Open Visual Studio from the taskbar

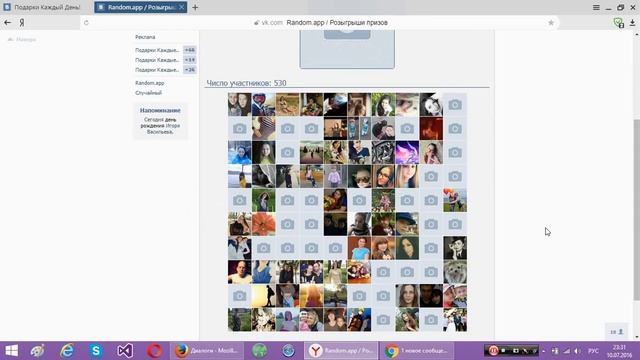point(125,351)
